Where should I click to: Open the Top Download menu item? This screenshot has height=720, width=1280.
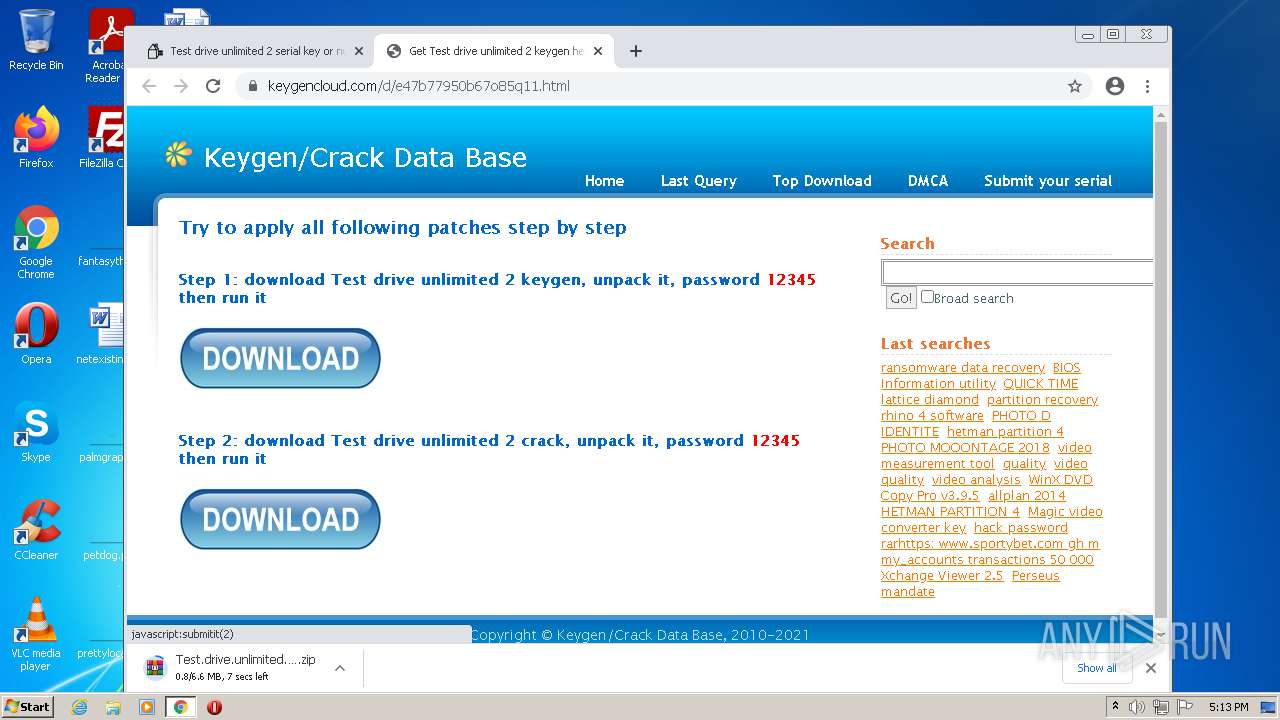pos(822,181)
